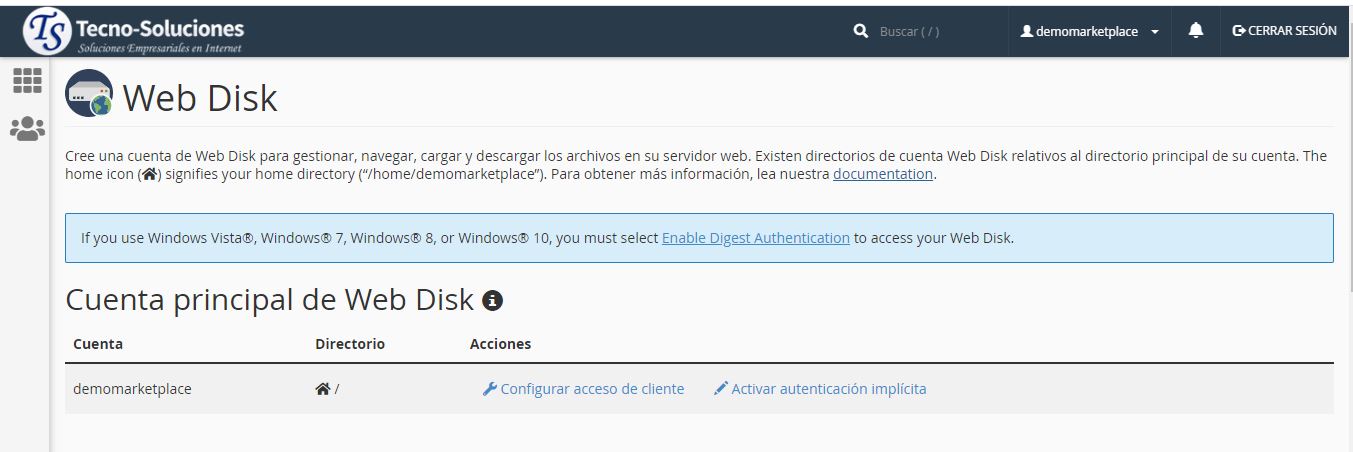Click the search magnifier icon
The width and height of the screenshot is (1353, 452).
861,32
